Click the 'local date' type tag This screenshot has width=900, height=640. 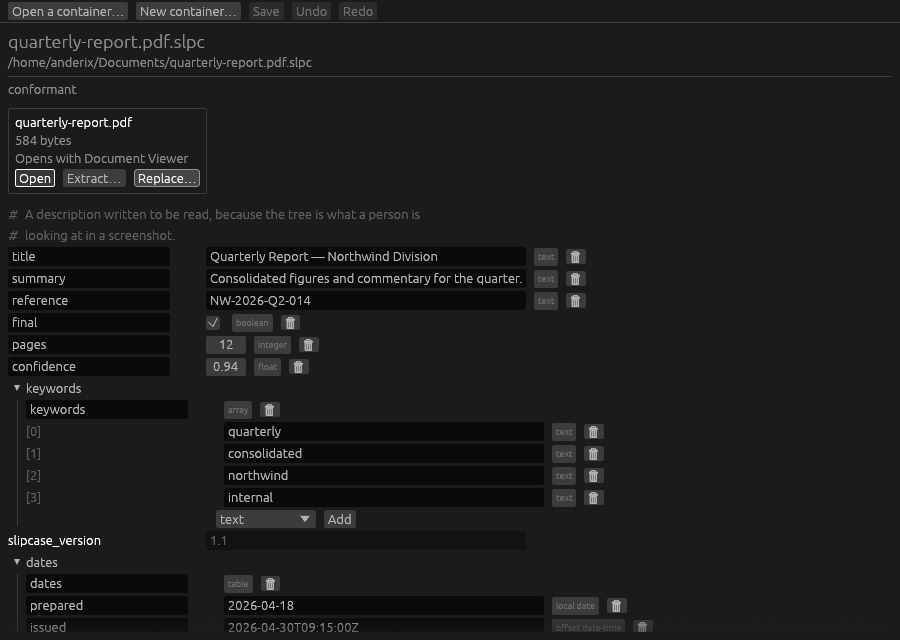coord(575,606)
